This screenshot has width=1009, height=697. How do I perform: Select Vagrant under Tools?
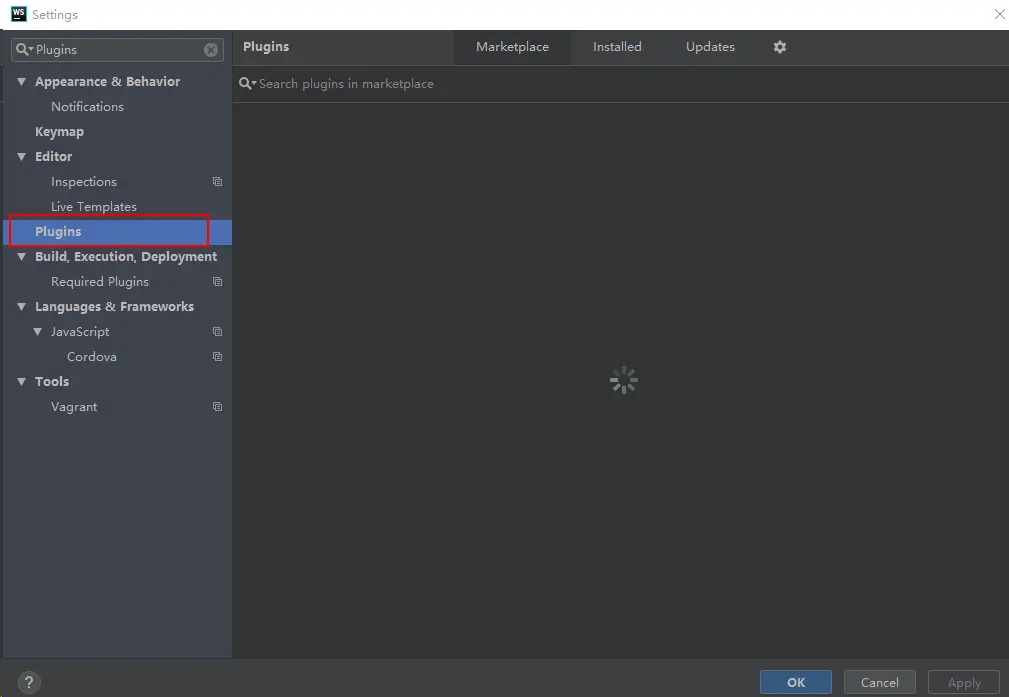74,407
